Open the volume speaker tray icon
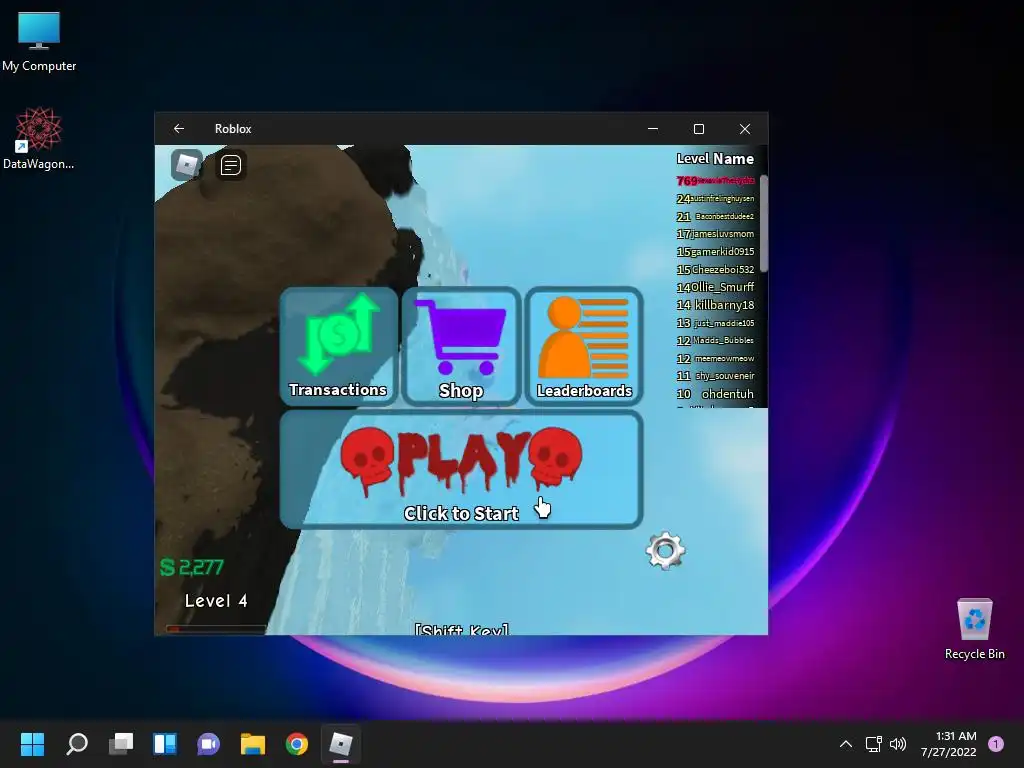This screenshot has width=1024, height=768. point(899,744)
